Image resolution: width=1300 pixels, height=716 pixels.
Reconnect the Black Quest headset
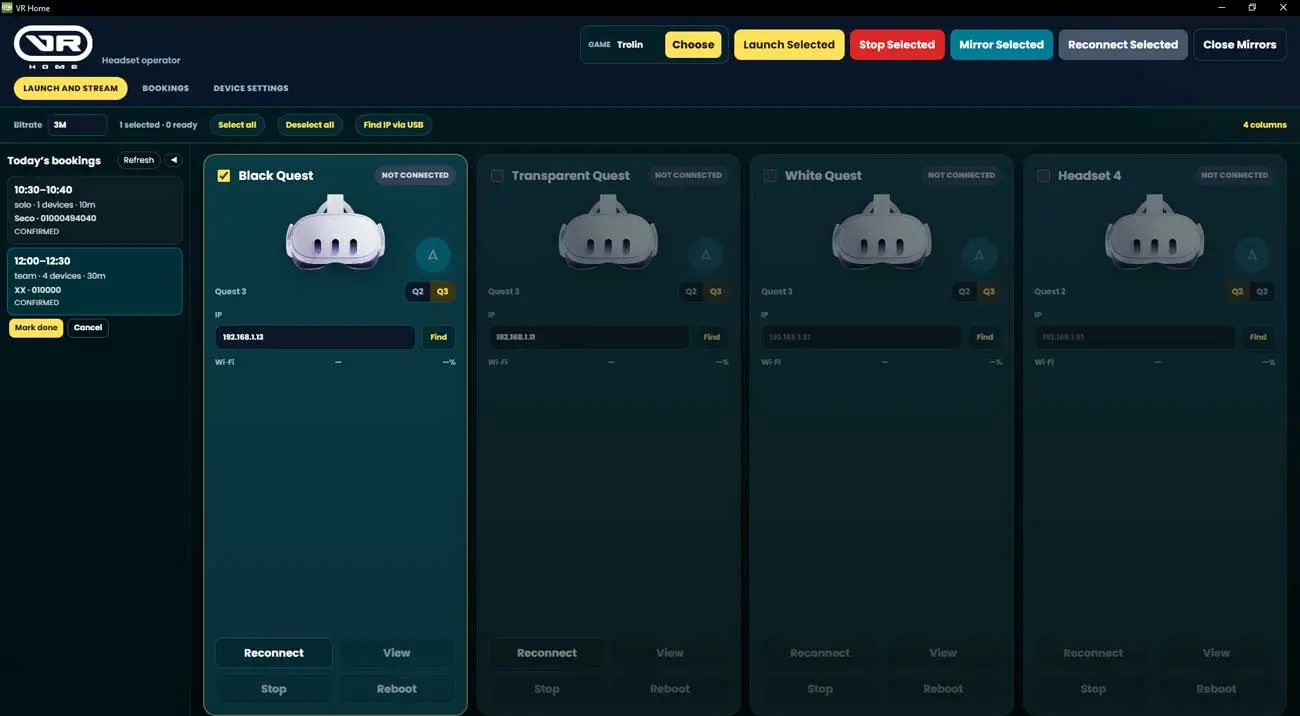pos(274,653)
